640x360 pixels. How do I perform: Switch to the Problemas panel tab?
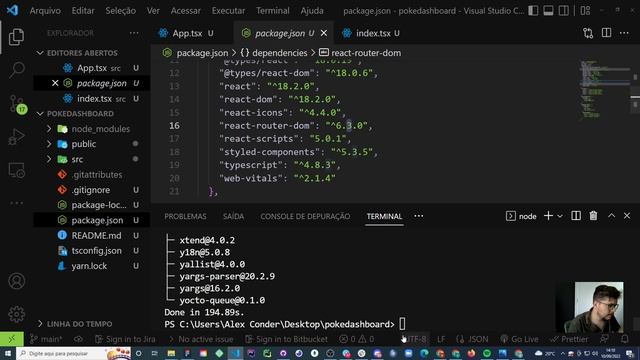pyautogui.click(x=185, y=216)
